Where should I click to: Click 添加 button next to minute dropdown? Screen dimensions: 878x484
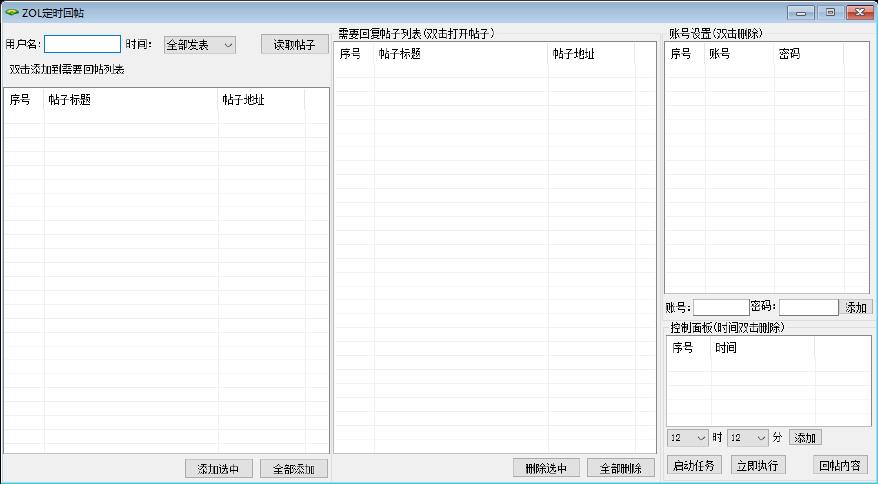point(805,438)
